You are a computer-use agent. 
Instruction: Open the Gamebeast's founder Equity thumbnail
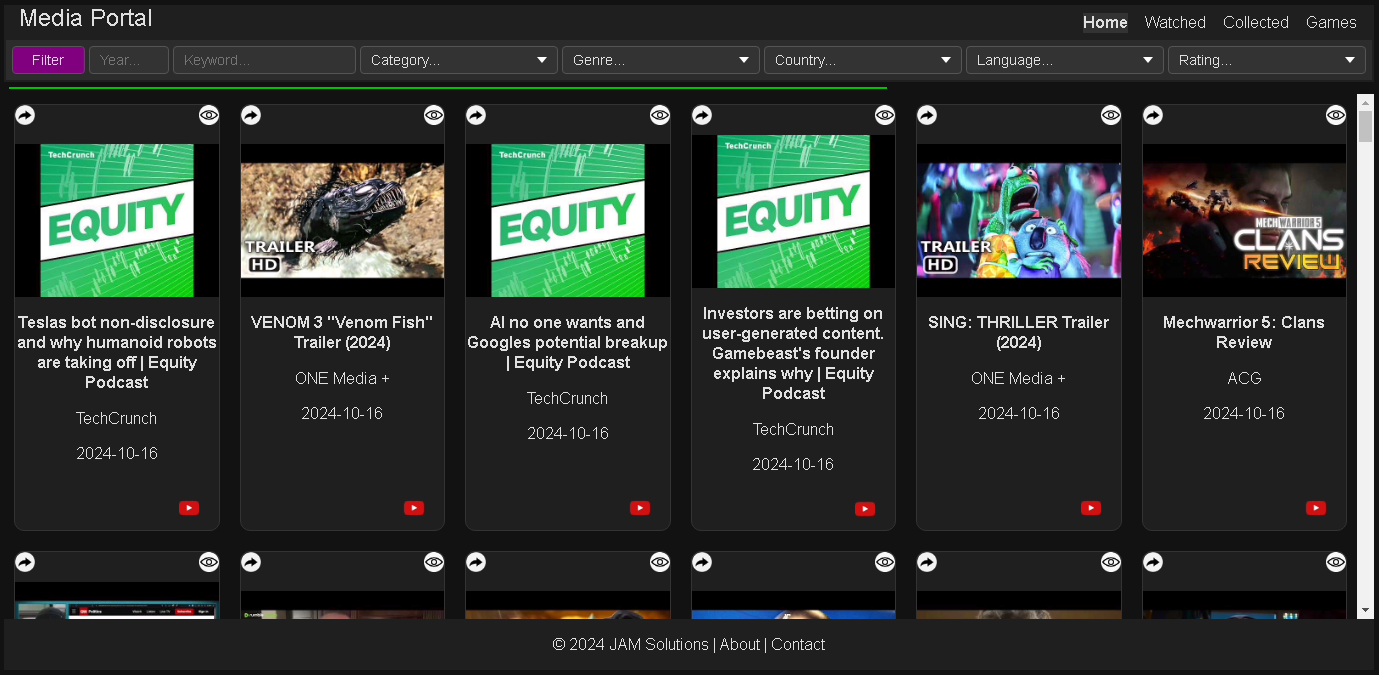pyautogui.click(x=793, y=212)
